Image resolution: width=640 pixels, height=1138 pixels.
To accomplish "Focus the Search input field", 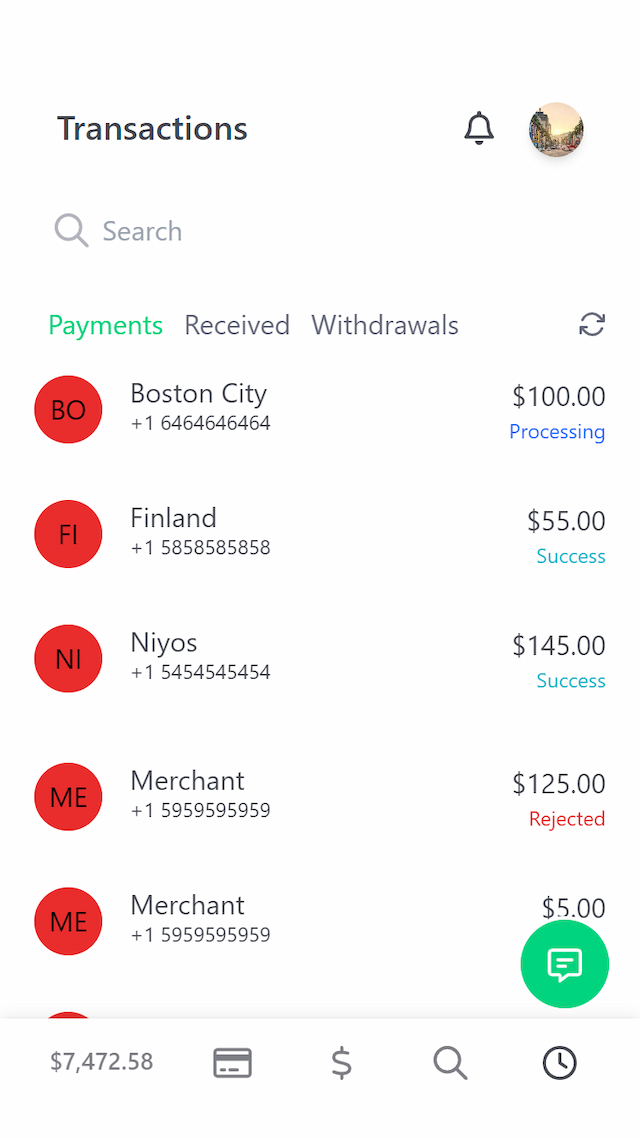I will pyautogui.click(x=300, y=231).
